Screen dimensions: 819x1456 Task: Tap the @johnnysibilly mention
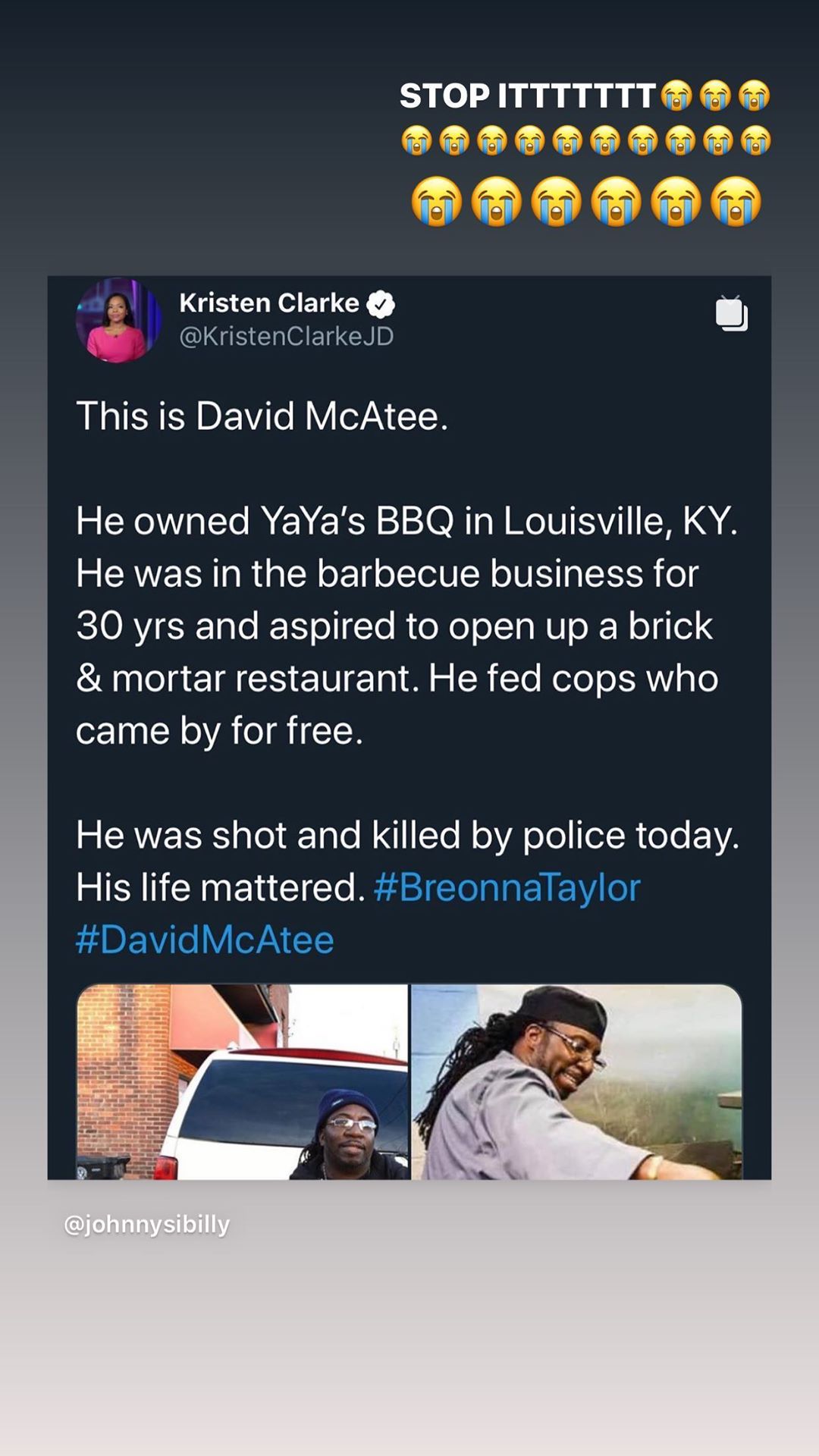coord(147,1225)
